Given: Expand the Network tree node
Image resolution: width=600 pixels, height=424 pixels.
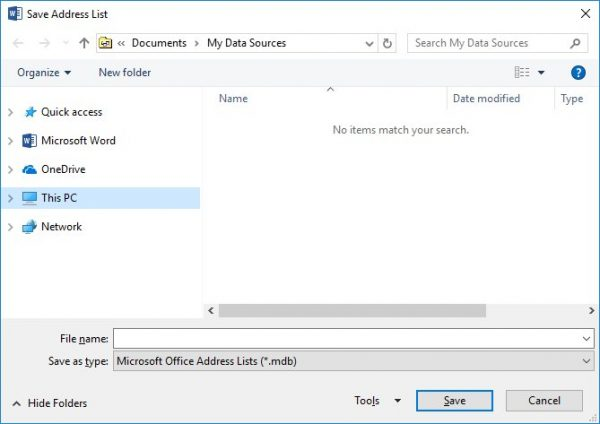Looking at the screenshot, I should coord(11,227).
